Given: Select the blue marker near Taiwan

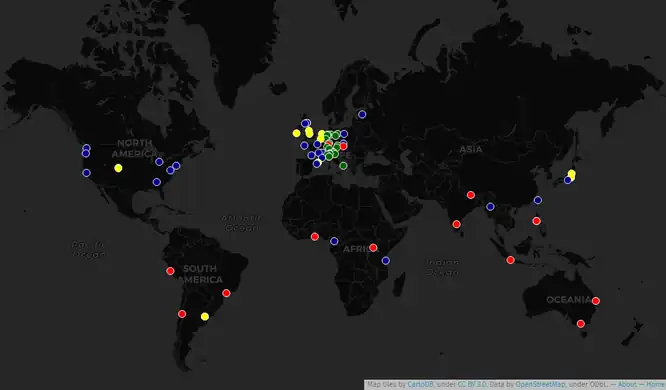Looking at the screenshot, I should [538, 200].
